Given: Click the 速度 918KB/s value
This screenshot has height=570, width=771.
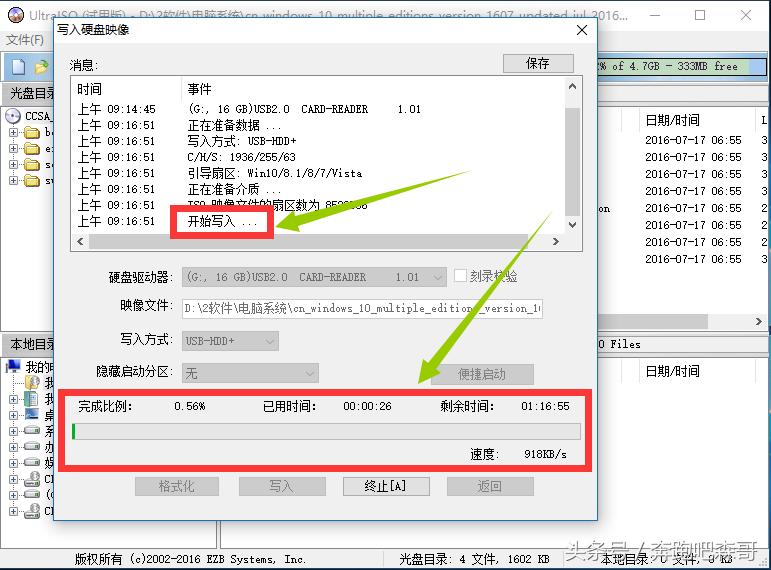Looking at the screenshot, I should pos(545,454).
